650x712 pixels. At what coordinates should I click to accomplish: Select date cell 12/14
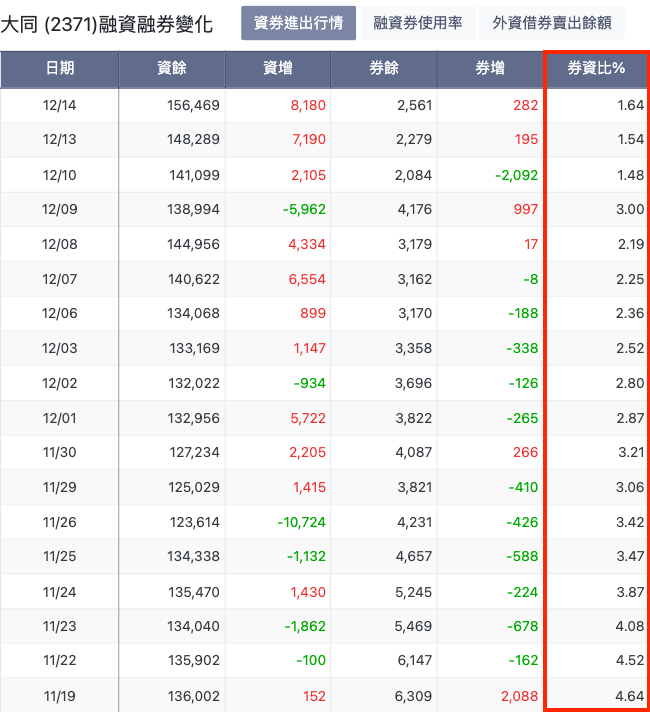(x=60, y=105)
